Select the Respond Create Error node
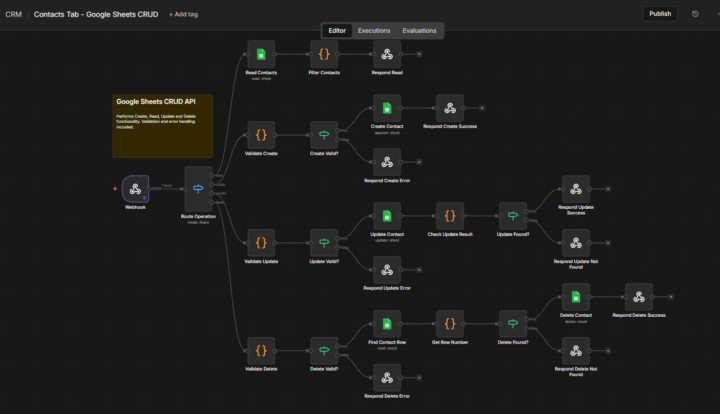Image resolution: width=720 pixels, height=414 pixels. pyautogui.click(x=387, y=161)
